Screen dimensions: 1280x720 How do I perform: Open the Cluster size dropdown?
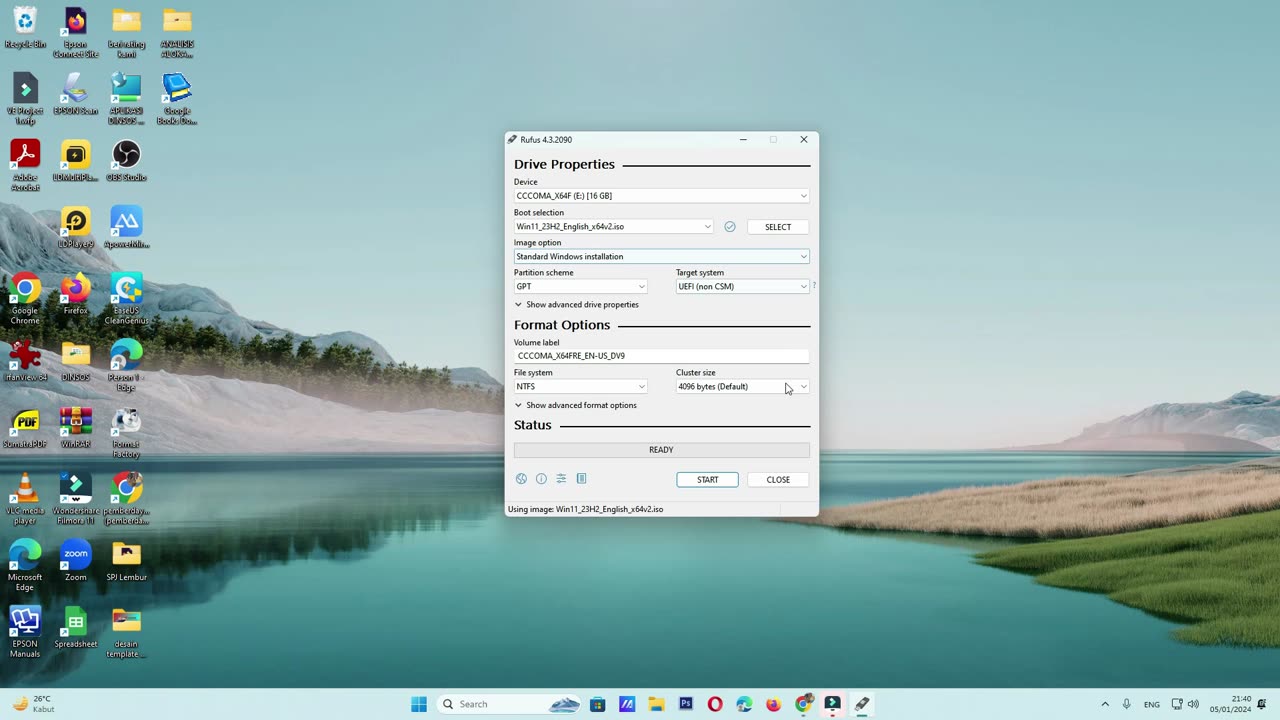click(x=742, y=387)
